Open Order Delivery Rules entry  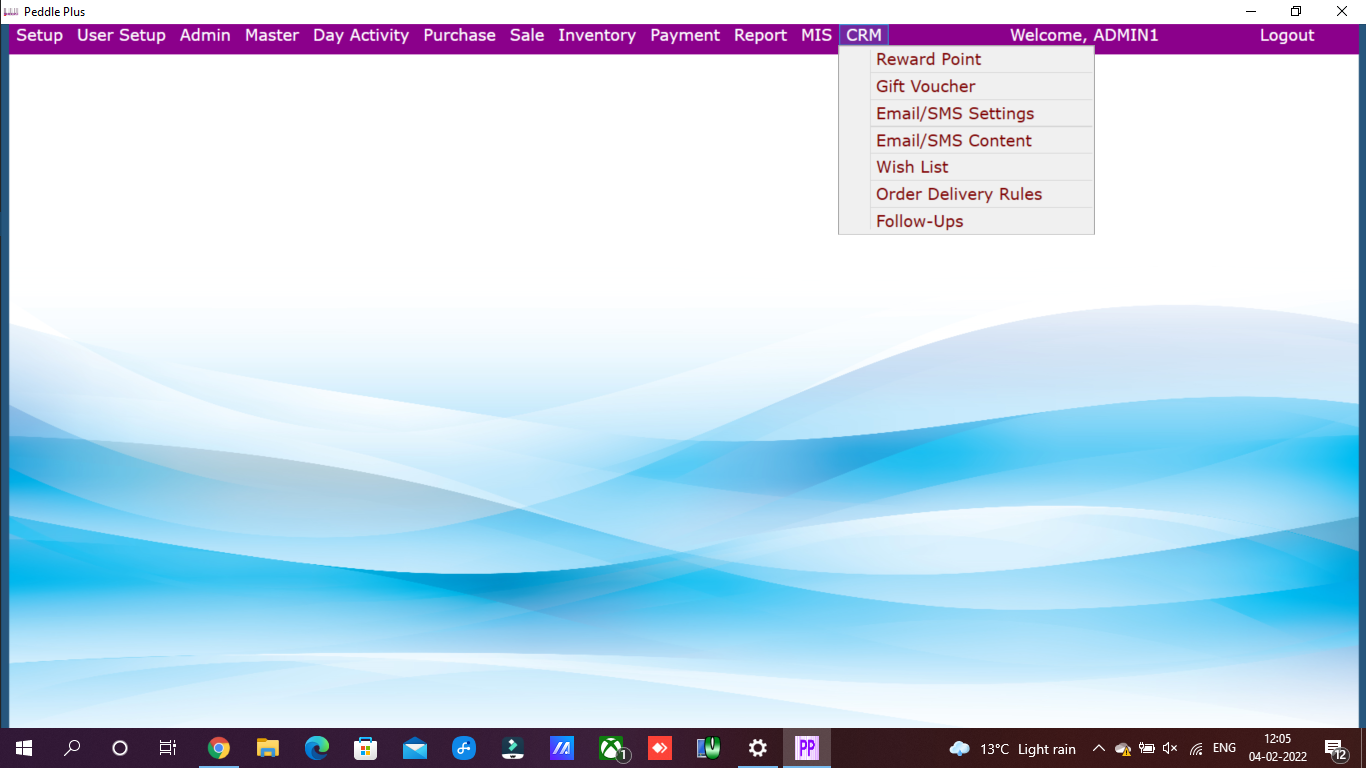[958, 194]
